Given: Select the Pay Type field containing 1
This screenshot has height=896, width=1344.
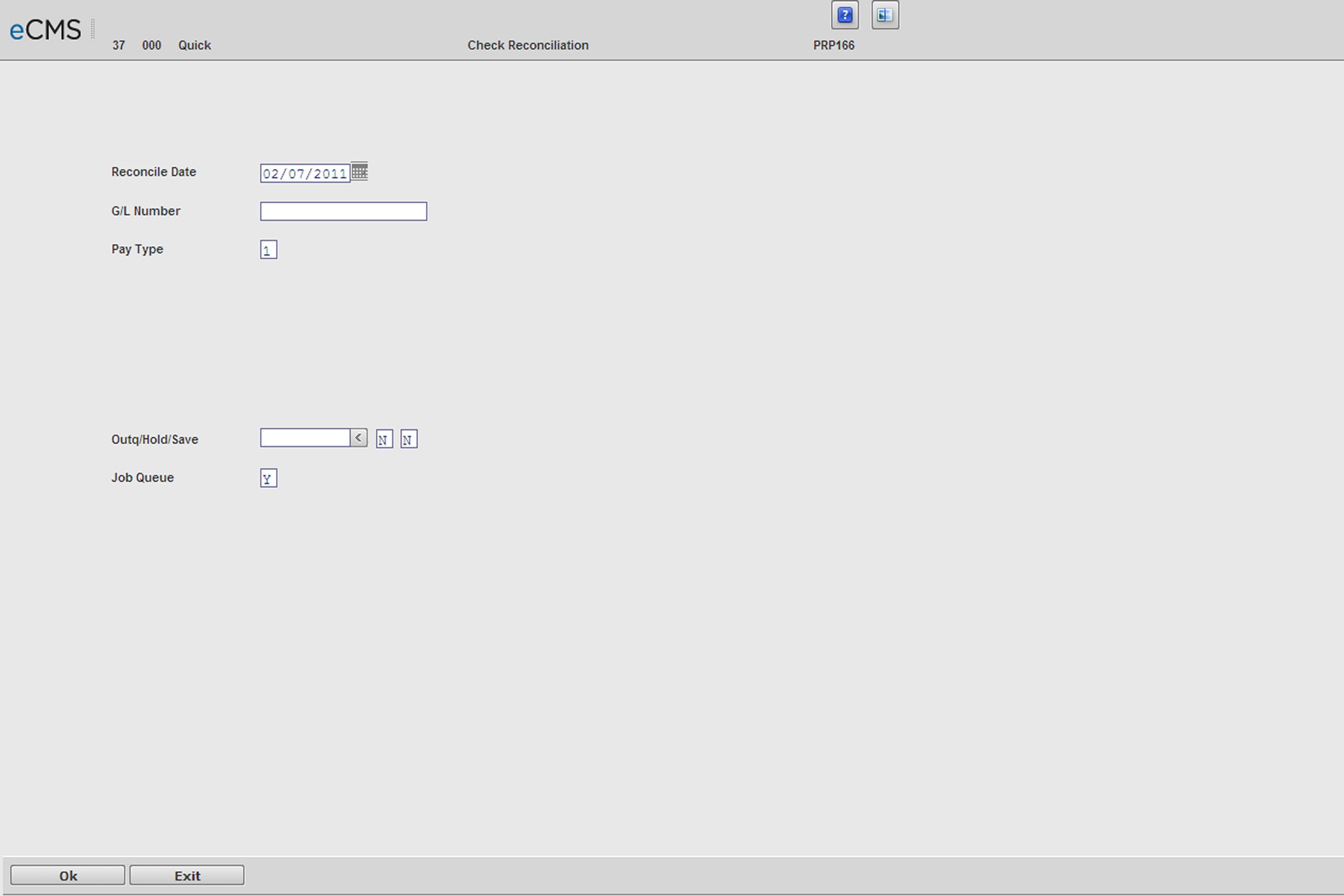Looking at the screenshot, I should (x=268, y=250).
